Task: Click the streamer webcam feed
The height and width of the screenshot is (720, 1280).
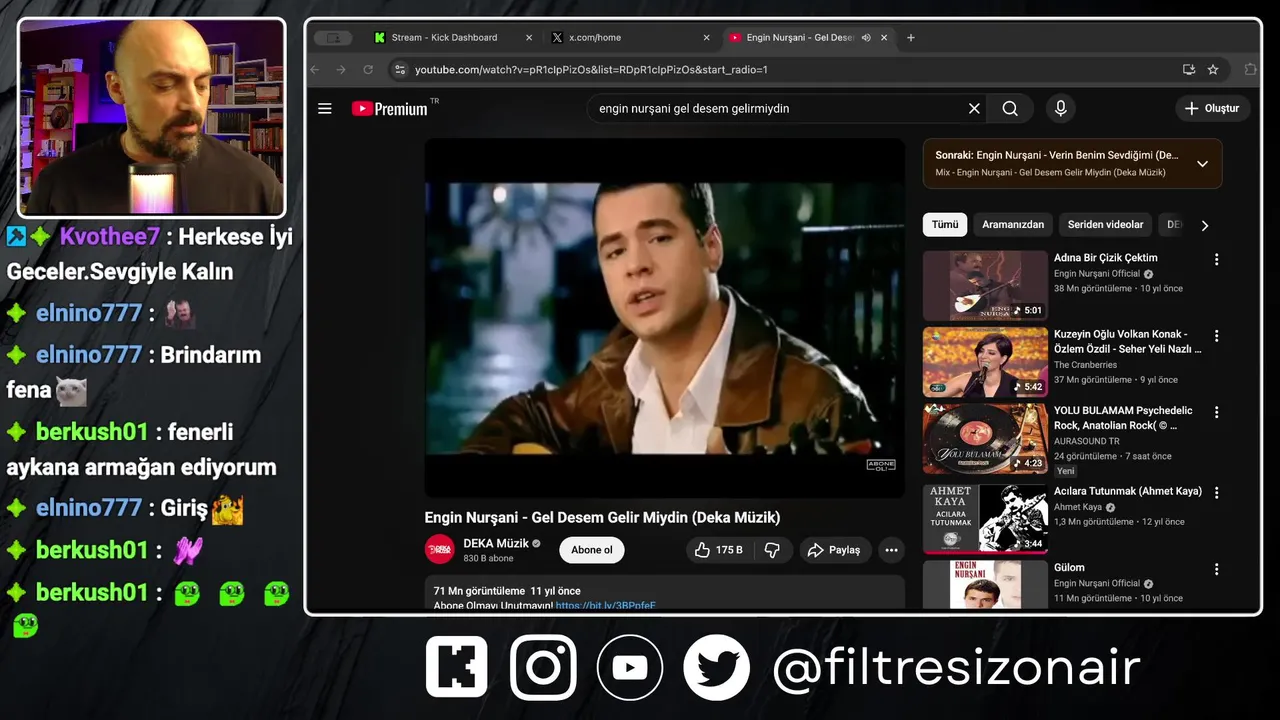Action: 151,117
